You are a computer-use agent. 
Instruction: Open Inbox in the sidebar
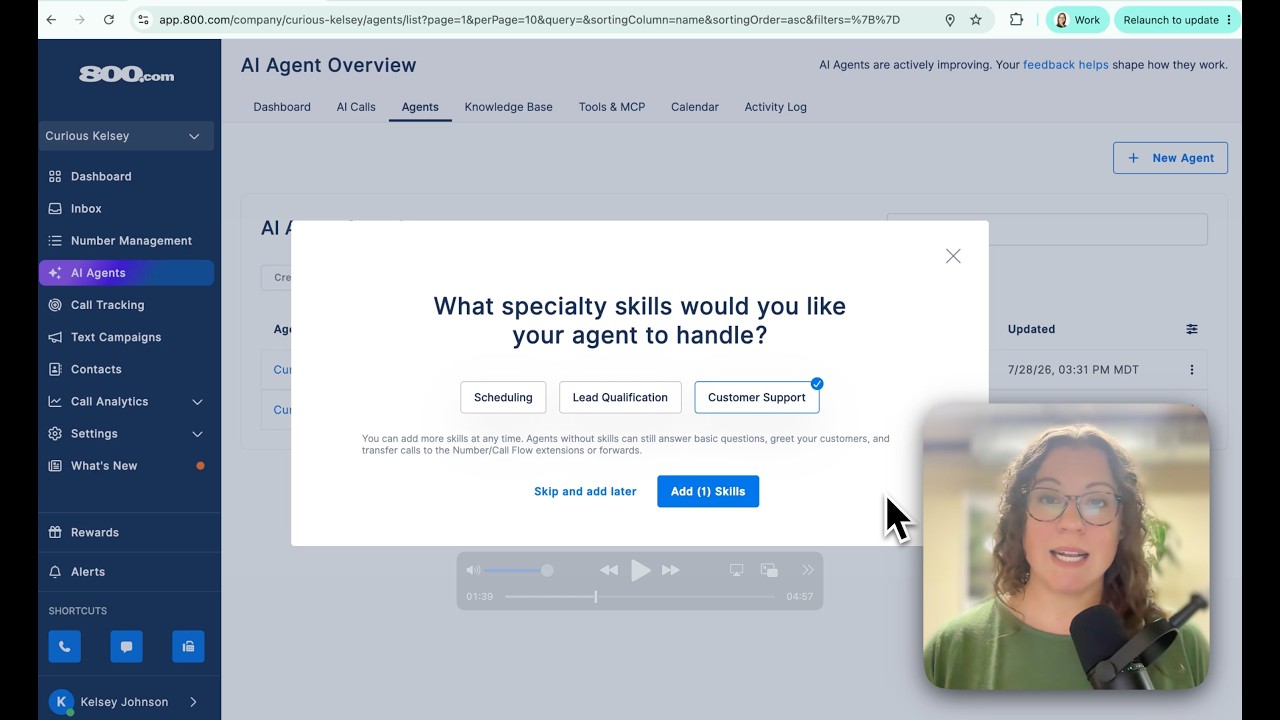tap(86, 208)
